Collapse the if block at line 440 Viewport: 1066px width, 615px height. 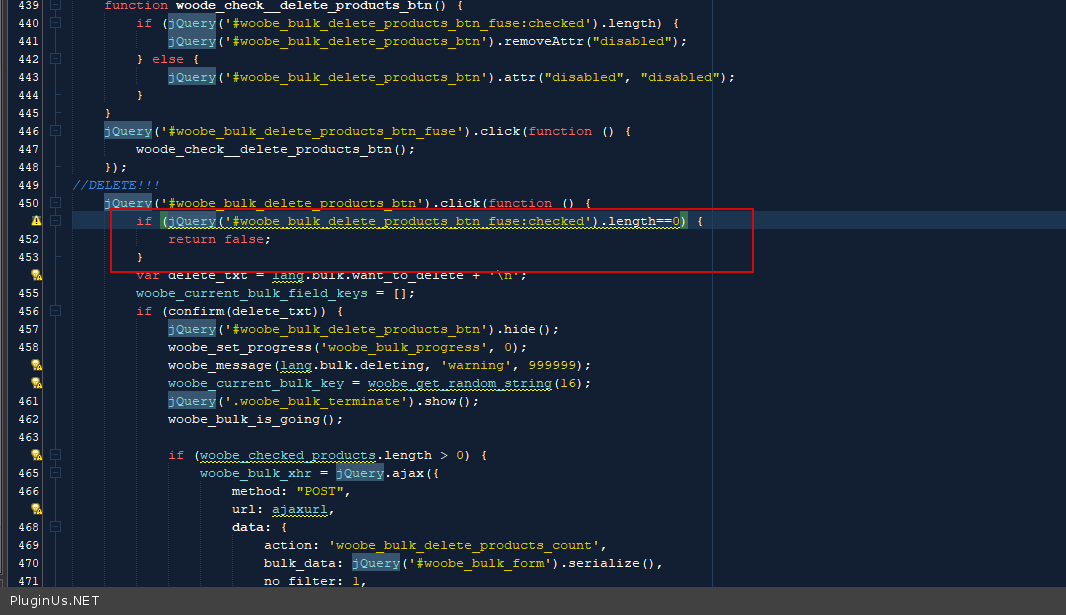pyautogui.click(x=56, y=23)
